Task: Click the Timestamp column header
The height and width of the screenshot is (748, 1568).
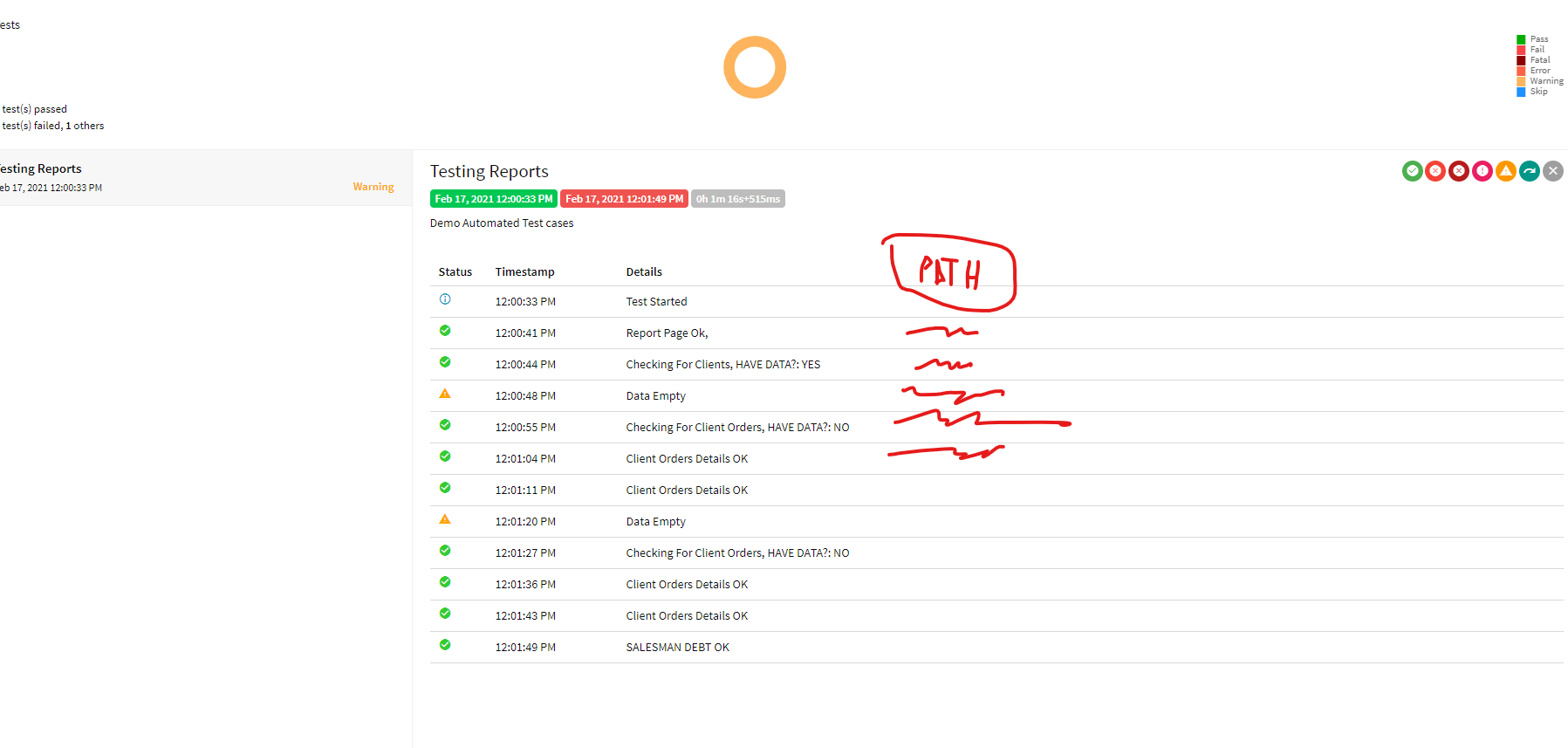Action: (x=525, y=272)
